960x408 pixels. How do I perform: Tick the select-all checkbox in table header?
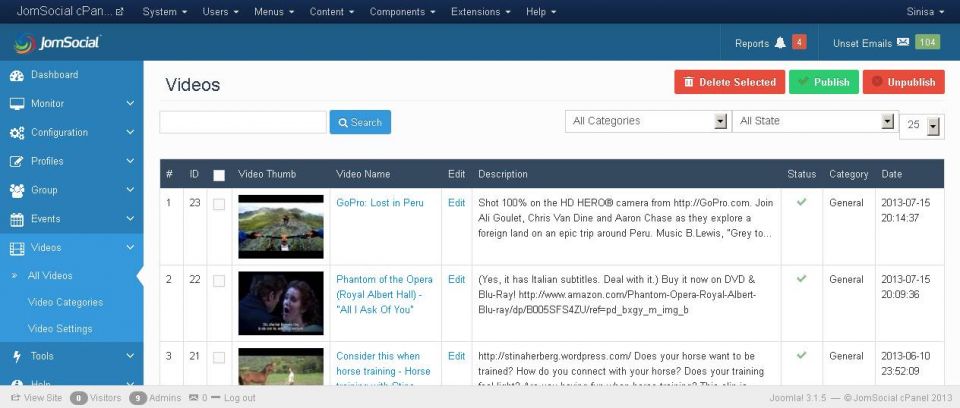tap(219, 175)
